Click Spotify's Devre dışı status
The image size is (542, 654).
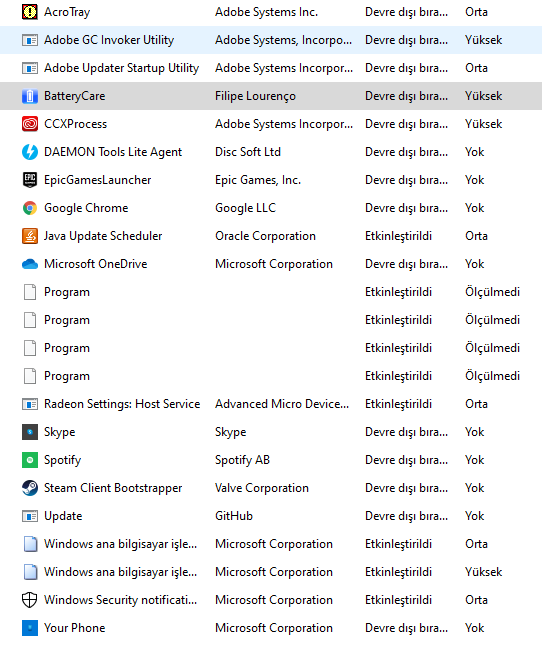pos(406,460)
